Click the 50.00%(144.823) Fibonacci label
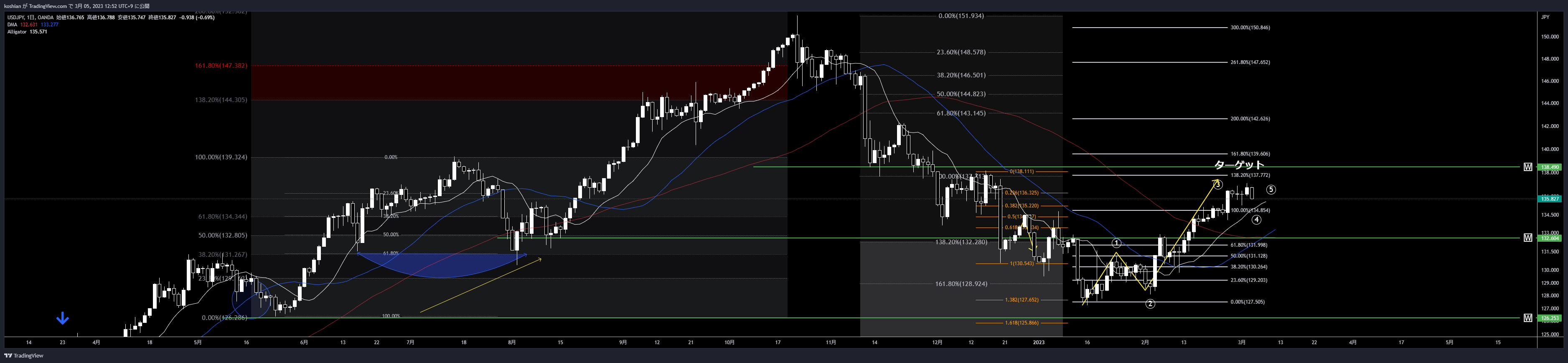Image resolution: width=1568 pixels, height=363 pixels. click(x=961, y=95)
